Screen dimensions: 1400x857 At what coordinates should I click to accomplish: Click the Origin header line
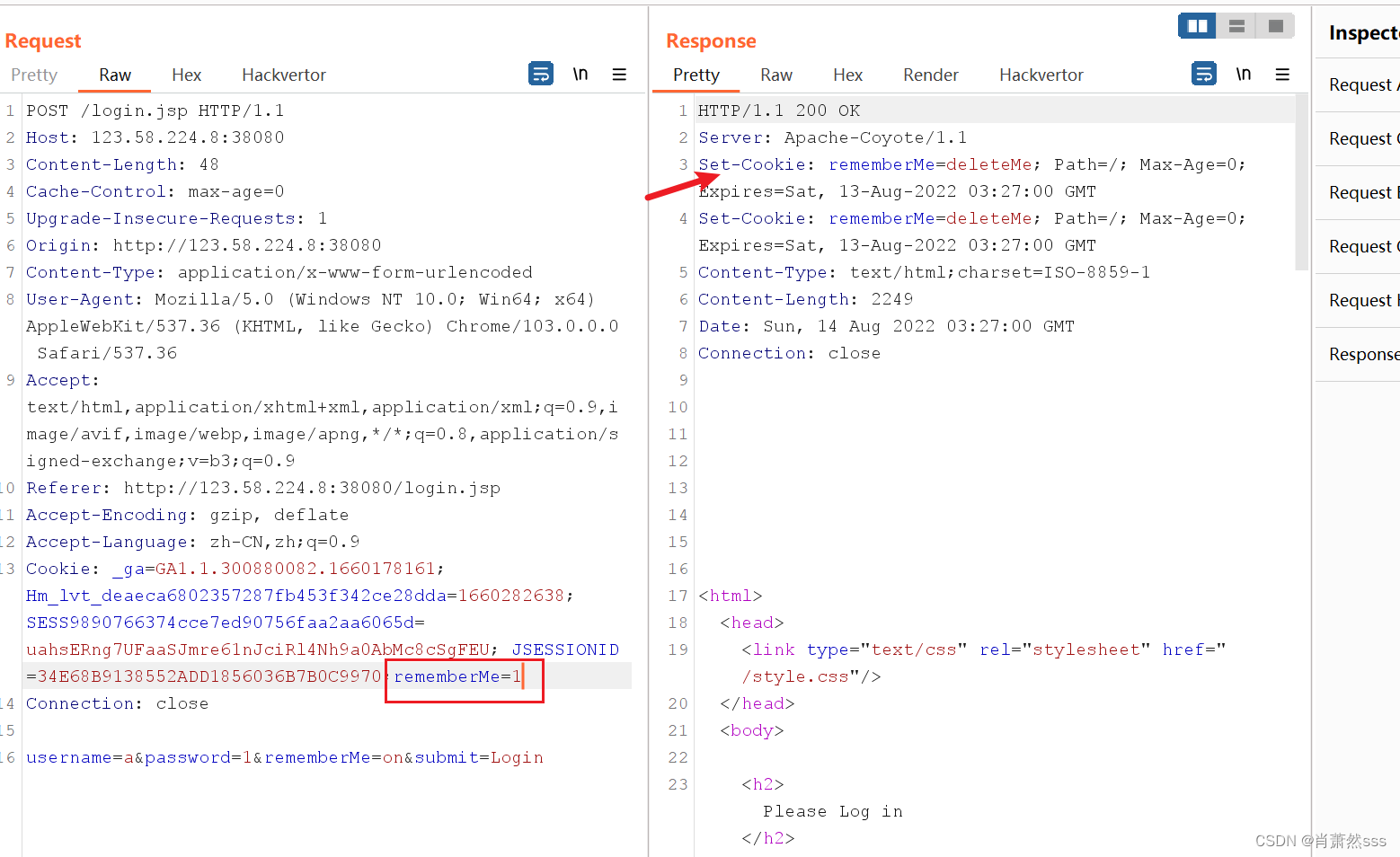pos(204,245)
